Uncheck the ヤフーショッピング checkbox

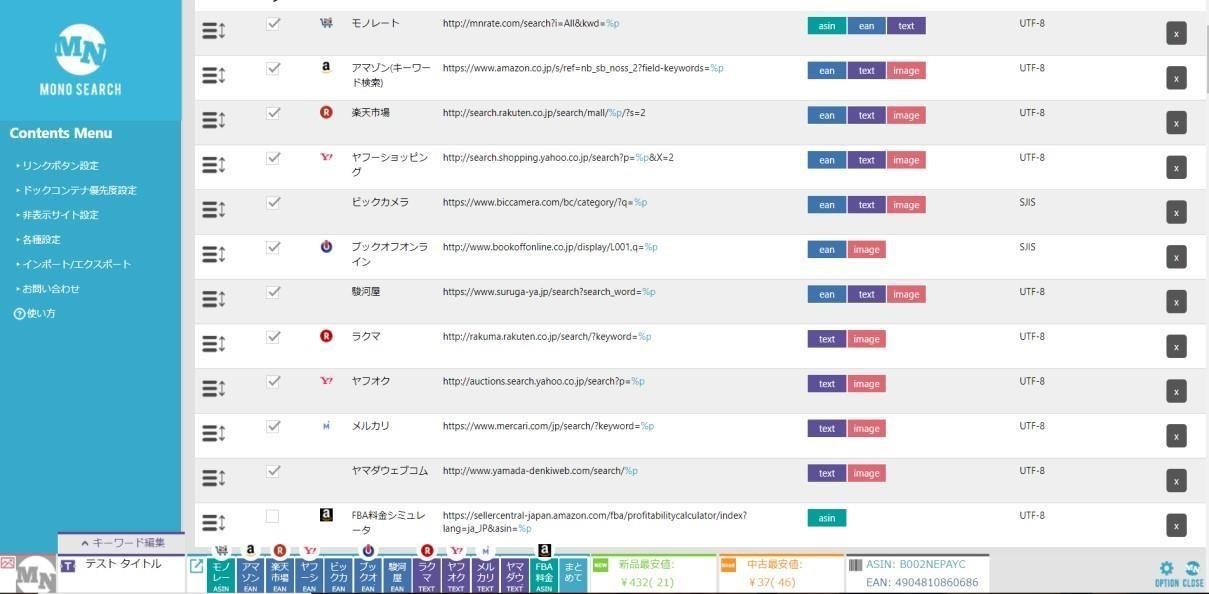272,157
